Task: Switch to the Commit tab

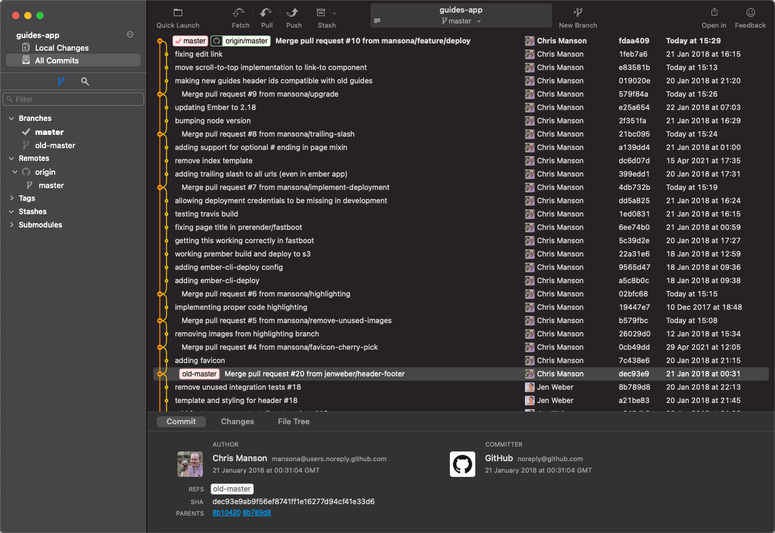Action: pyautogui.click(x=181, y=422)
